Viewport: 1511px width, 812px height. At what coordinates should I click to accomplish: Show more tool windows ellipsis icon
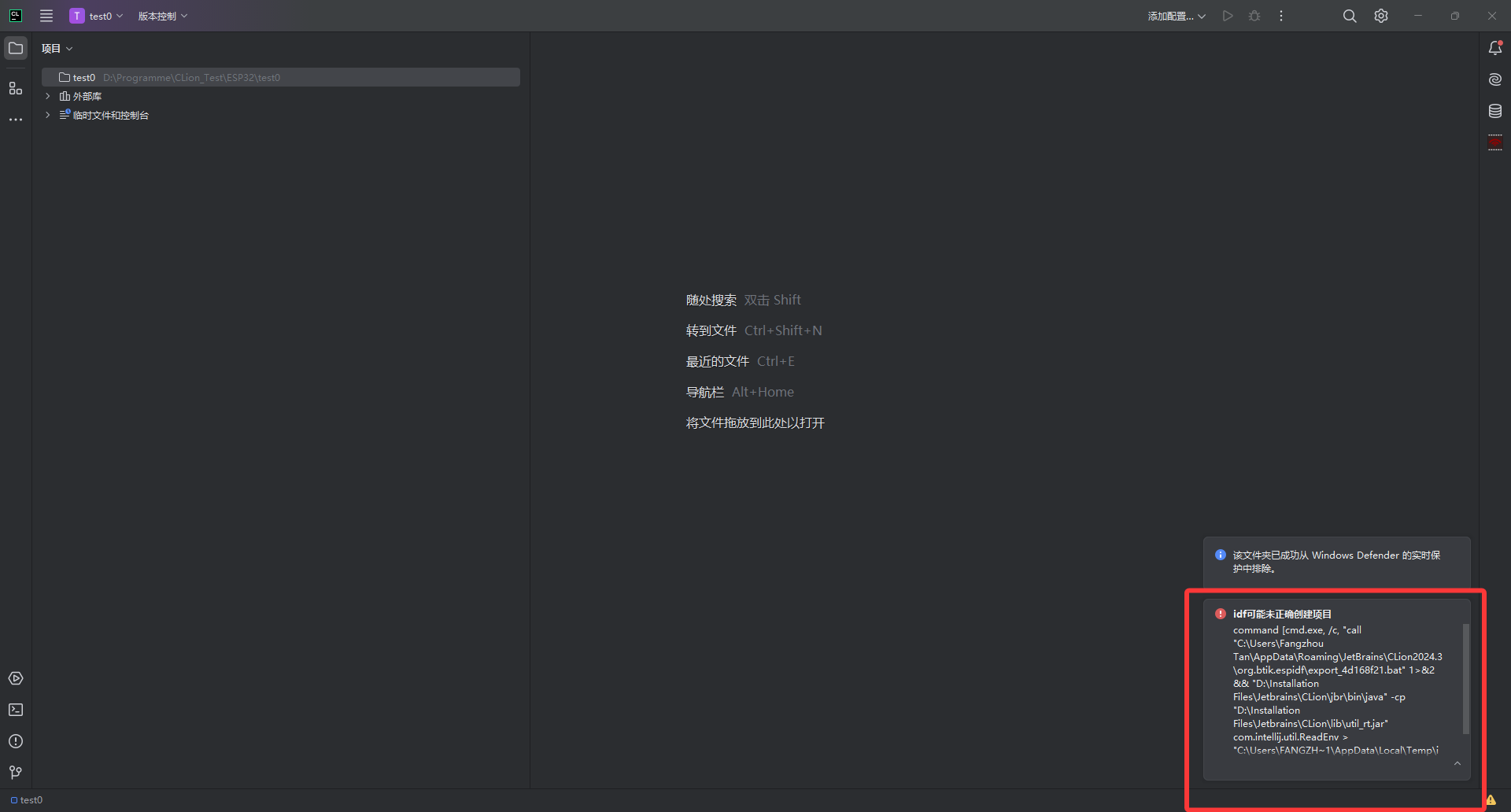coord(16,120)
